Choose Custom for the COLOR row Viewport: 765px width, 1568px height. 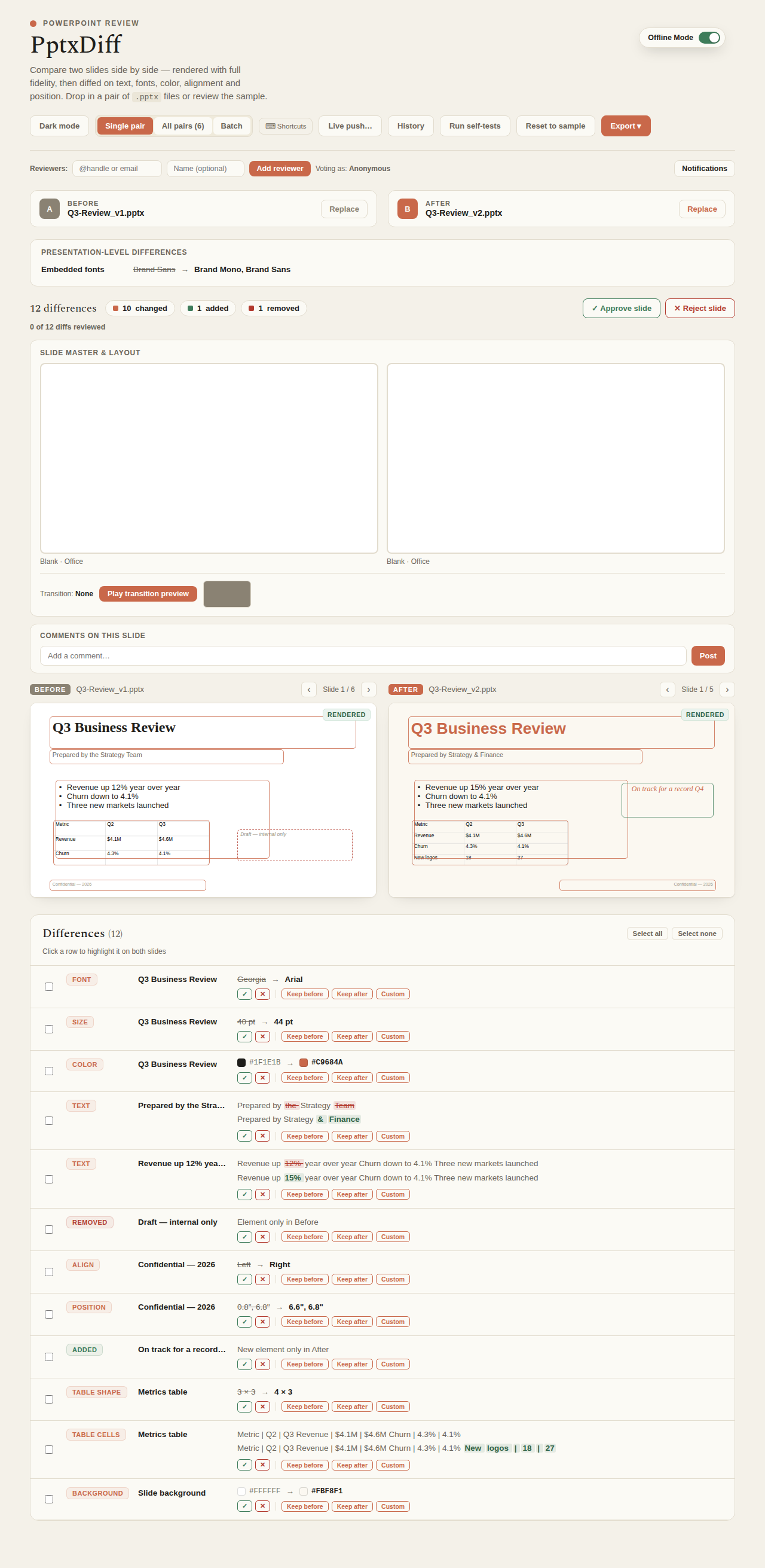pyautogui.click(x=393, y=1078)
